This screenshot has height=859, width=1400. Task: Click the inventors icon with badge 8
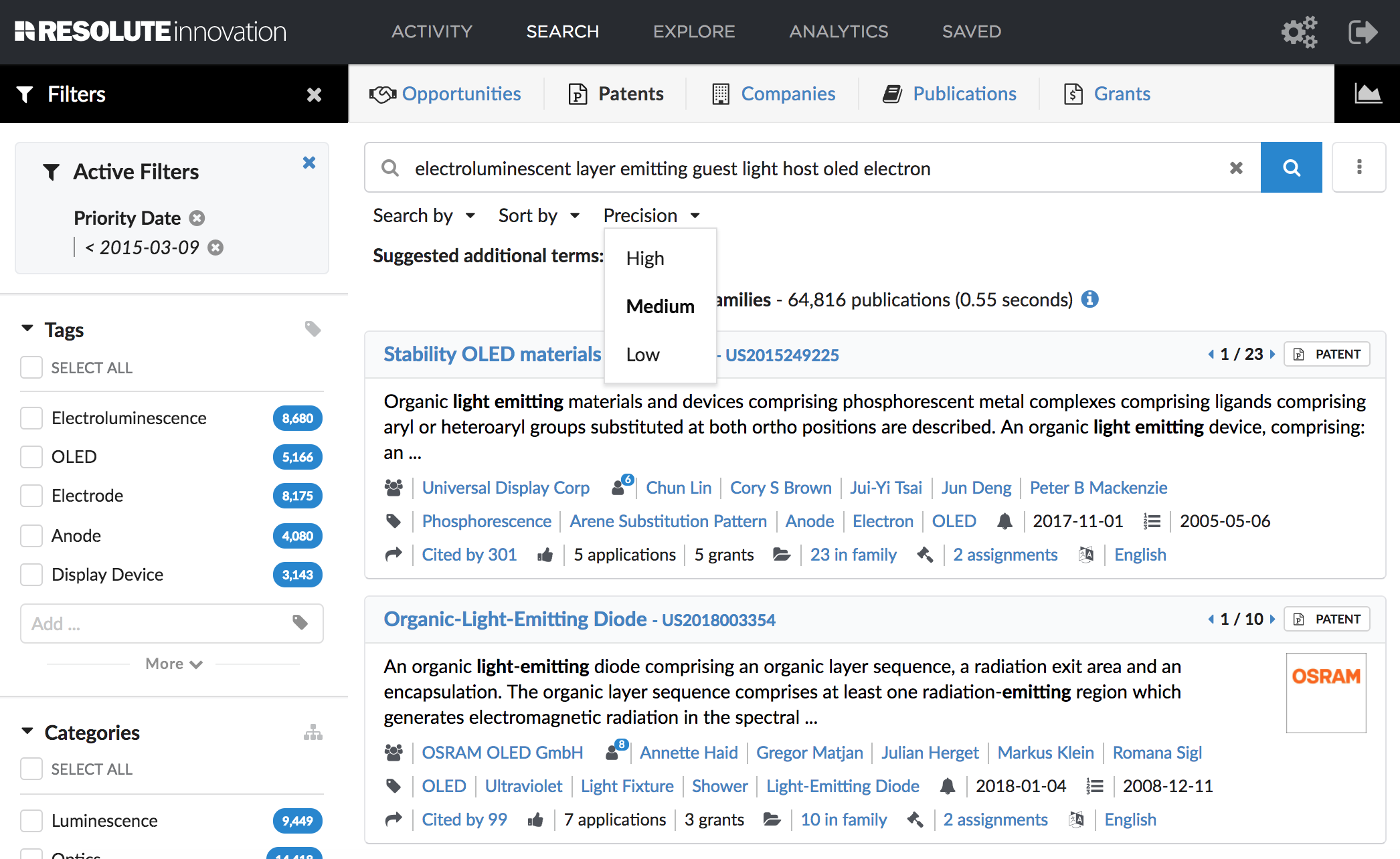616,751
